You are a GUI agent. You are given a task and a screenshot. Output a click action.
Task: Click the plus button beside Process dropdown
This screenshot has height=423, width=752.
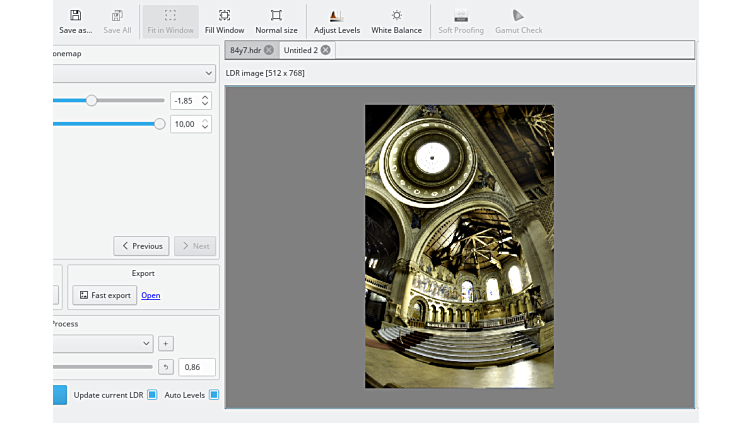click(166, 343)
